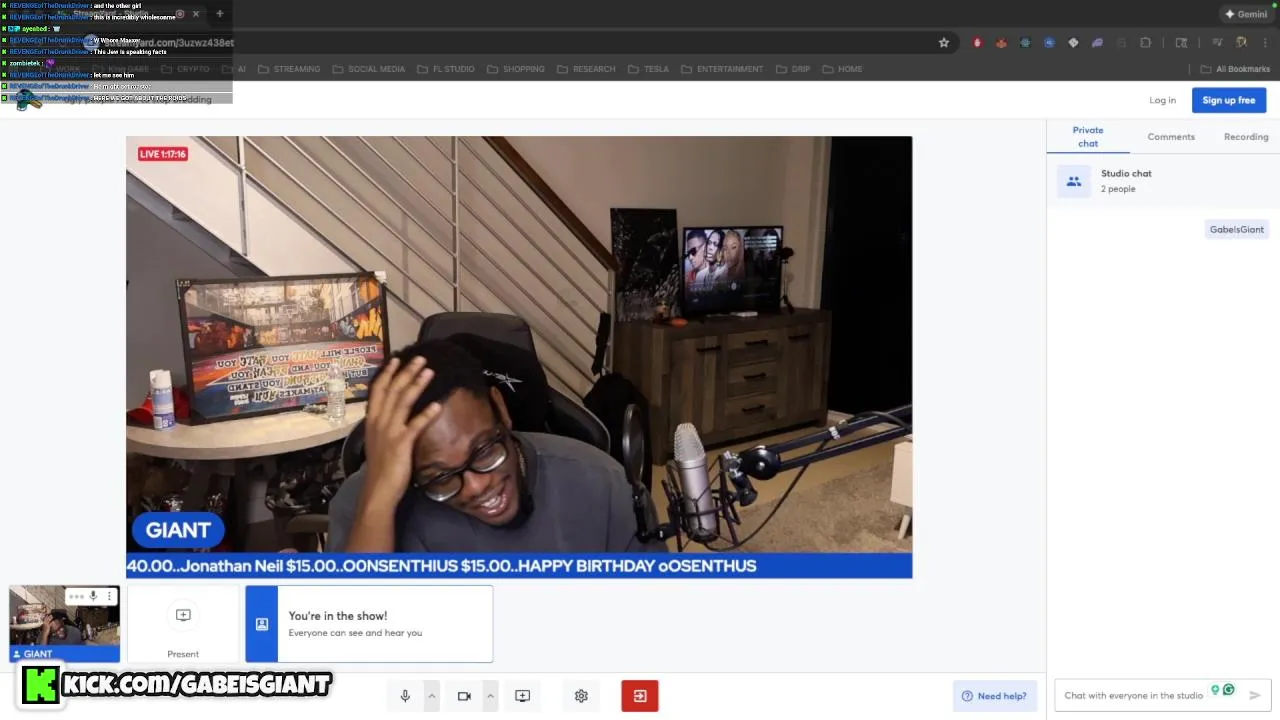The height and width of the screenshot is (720, 1280).
Task: Open the FL STUDIO bookmarks folder
Action: pos(446,69)
